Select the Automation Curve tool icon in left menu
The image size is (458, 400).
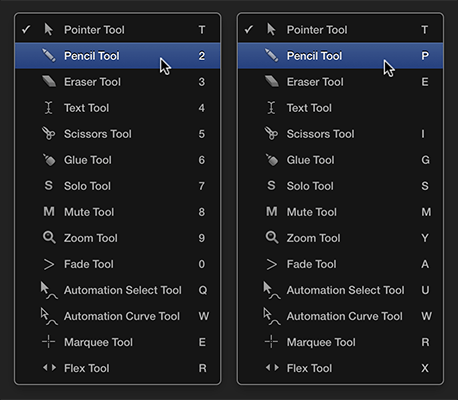pyautogui.click(x=49, y=316)
